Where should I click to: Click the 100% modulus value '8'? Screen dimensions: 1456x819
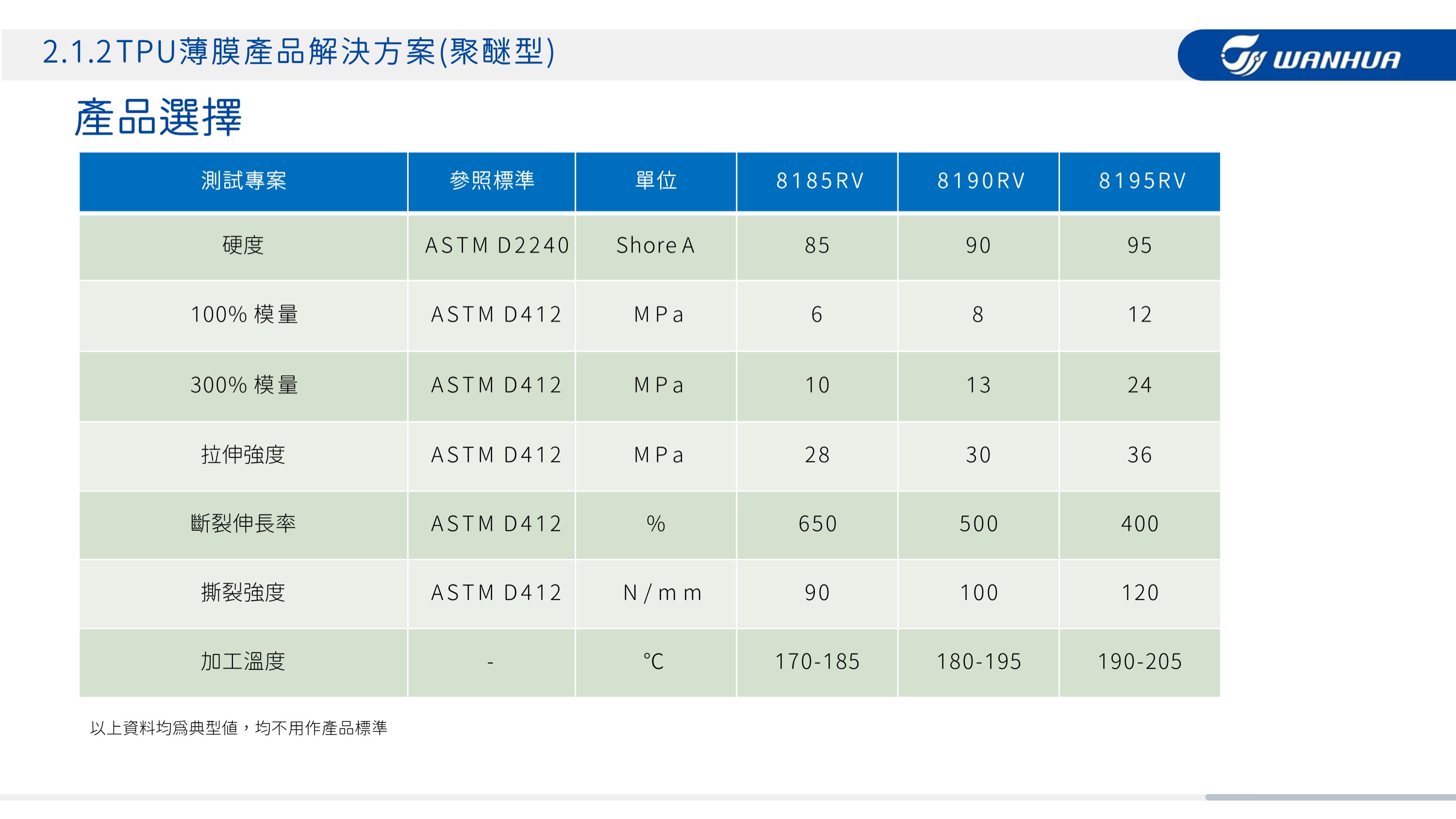(x=978, y=314)
